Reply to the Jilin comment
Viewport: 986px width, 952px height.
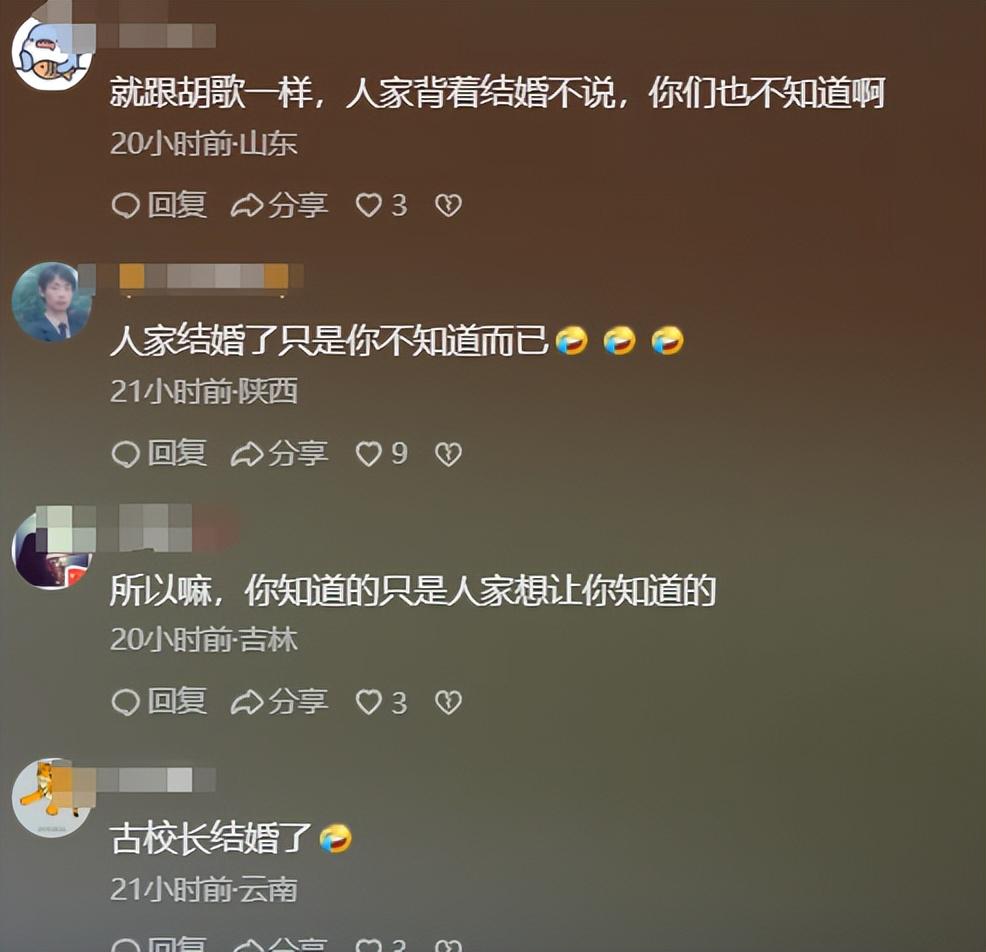(x=159, y=702)
